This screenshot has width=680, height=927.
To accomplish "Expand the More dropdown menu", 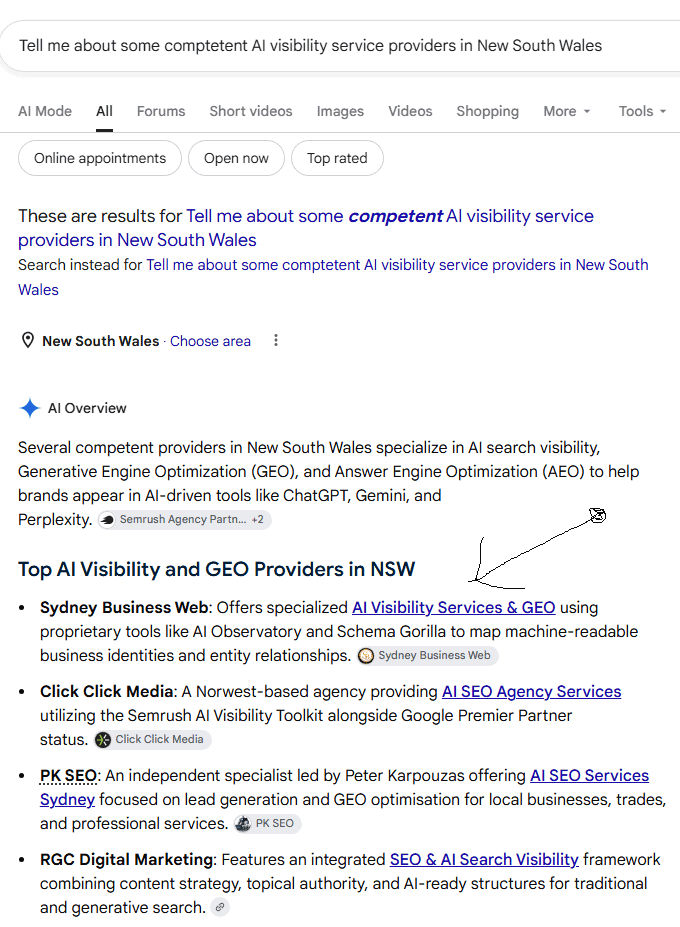I will 566,111.
